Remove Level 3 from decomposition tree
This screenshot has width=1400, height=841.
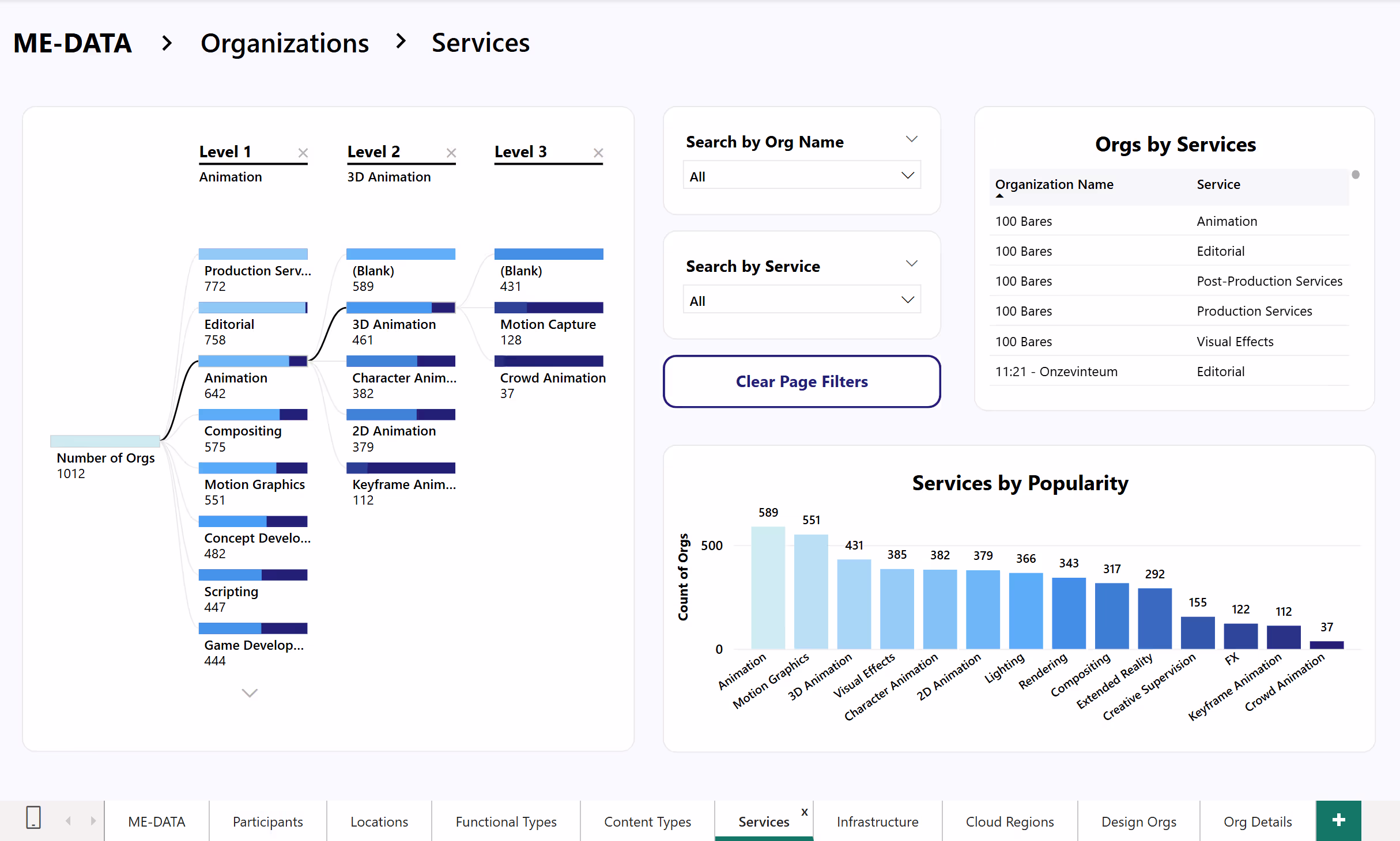pos(598,153)
